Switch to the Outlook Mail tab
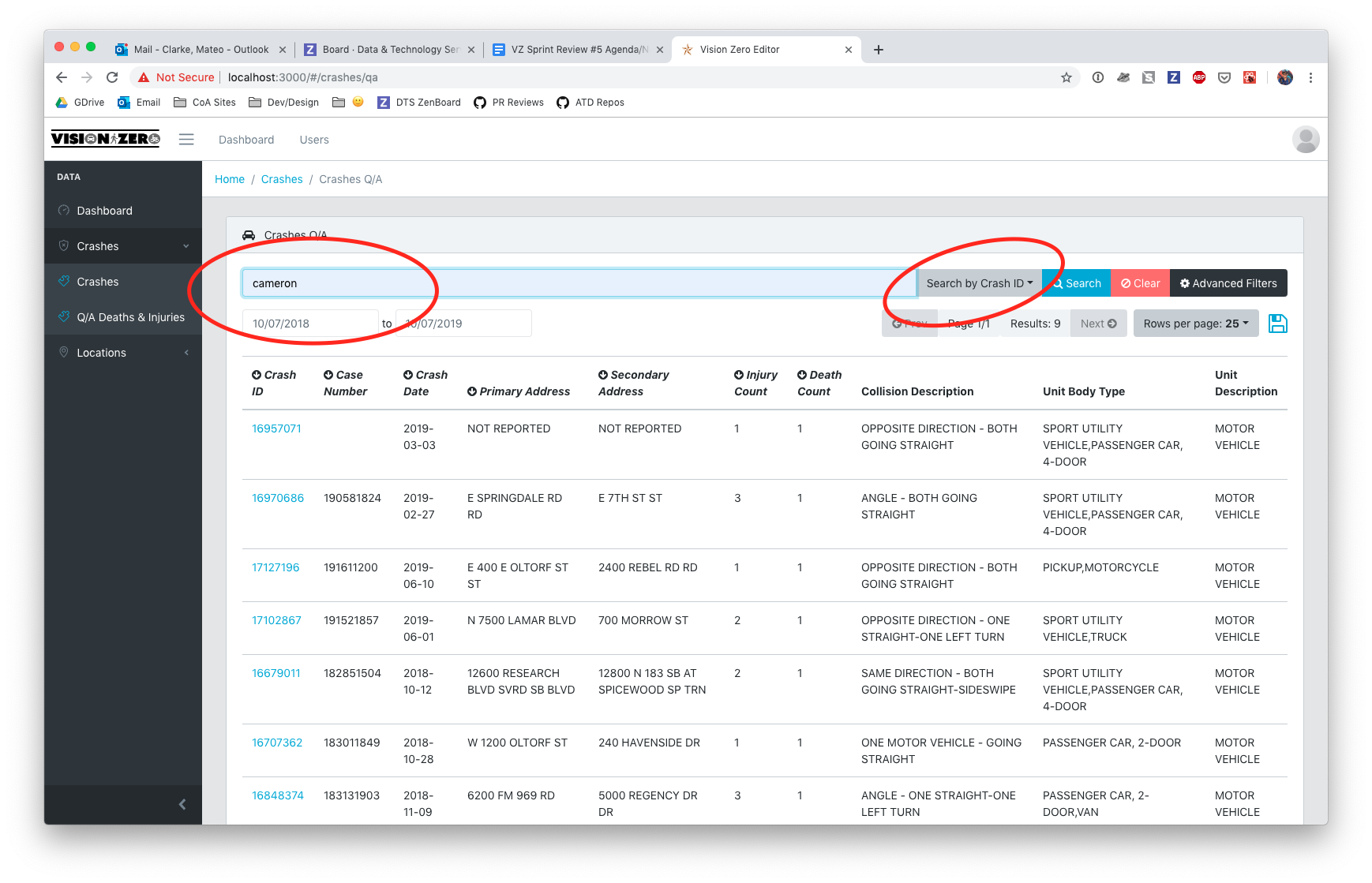This screenshot has height=883, width=1372. 201,50
